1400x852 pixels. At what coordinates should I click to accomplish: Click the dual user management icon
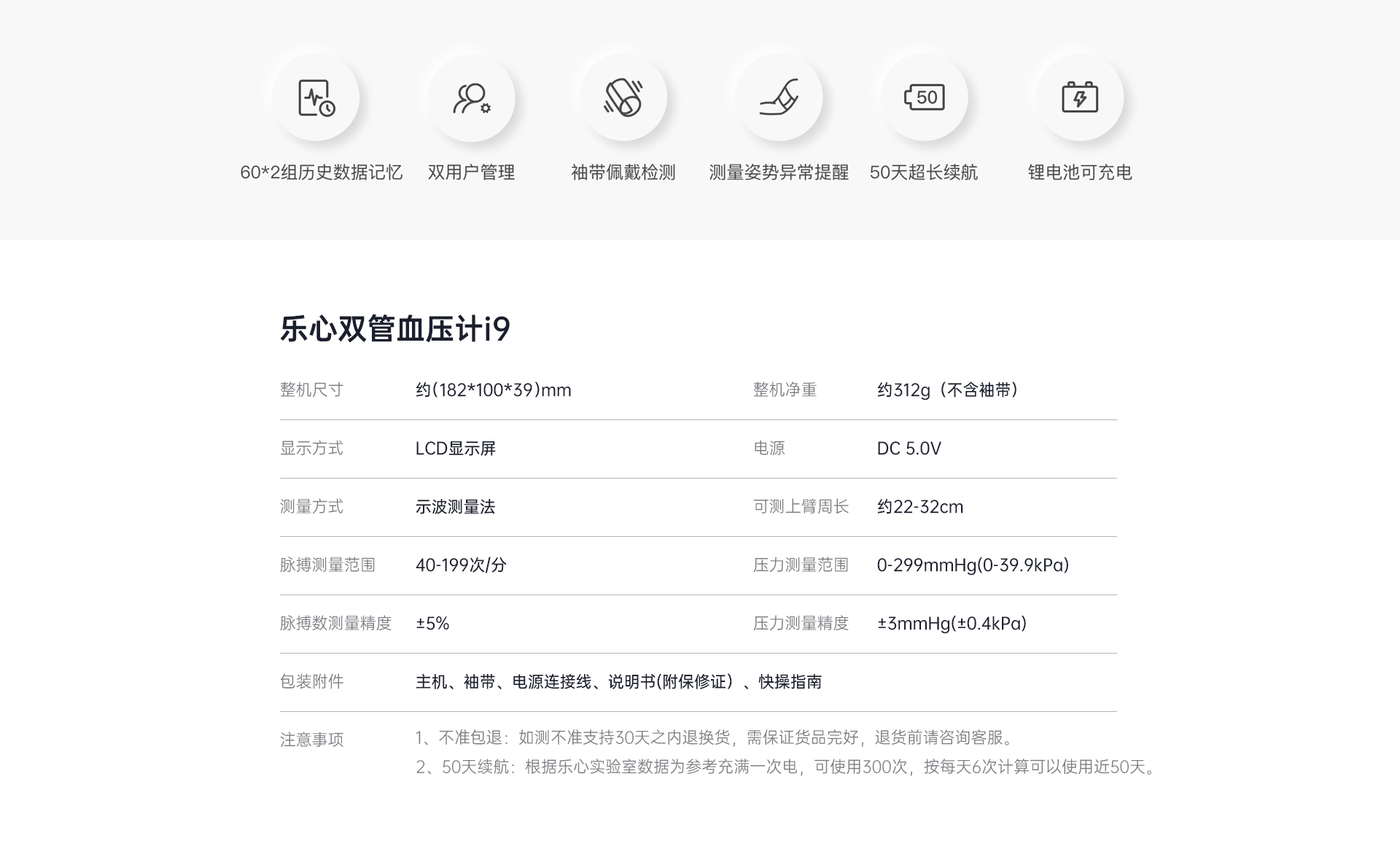[472, 98]
